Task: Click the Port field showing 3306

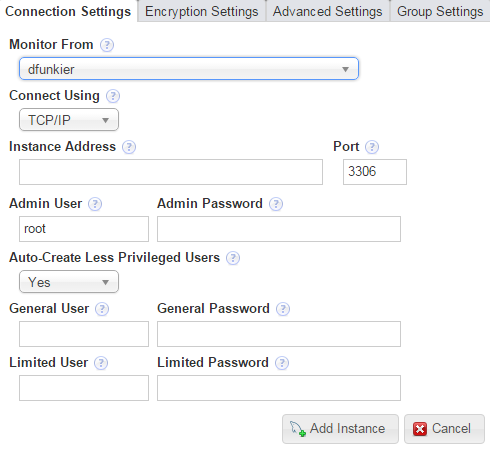Action: 375,172
